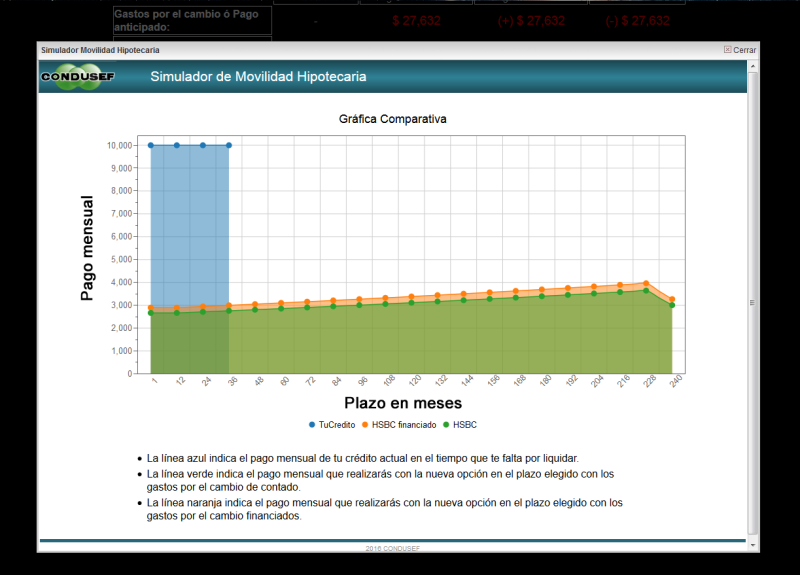Click the 3,000 y-axis tick label

[121, 305]
